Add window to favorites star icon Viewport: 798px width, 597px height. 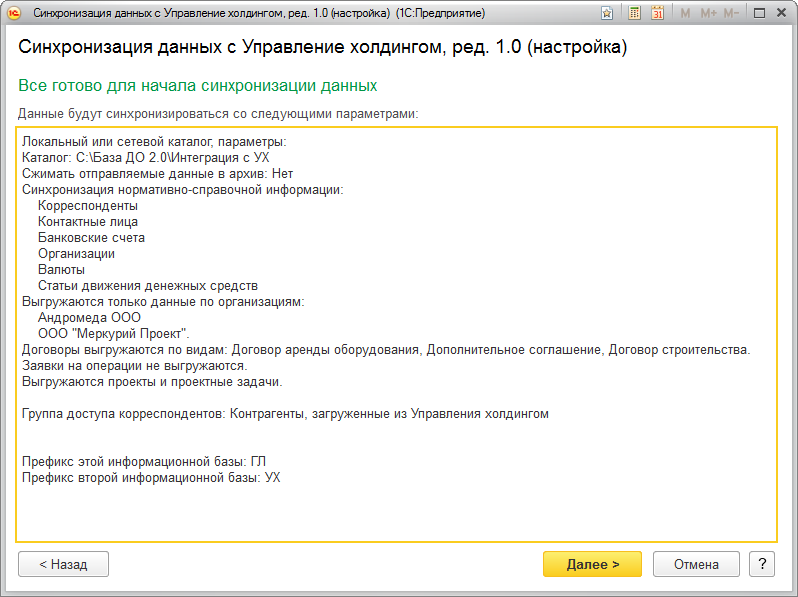(x=607, y=13)
